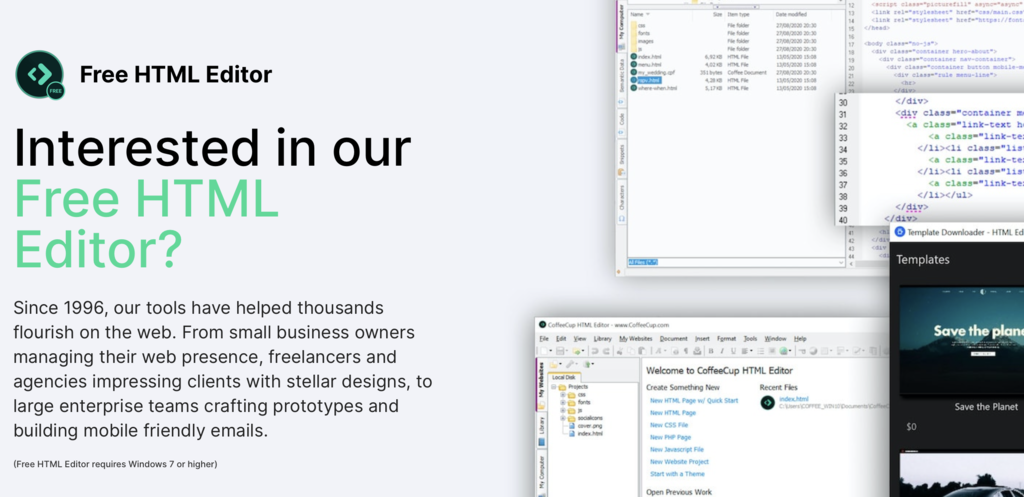Sort file list by Date modified header

point(792,14)
